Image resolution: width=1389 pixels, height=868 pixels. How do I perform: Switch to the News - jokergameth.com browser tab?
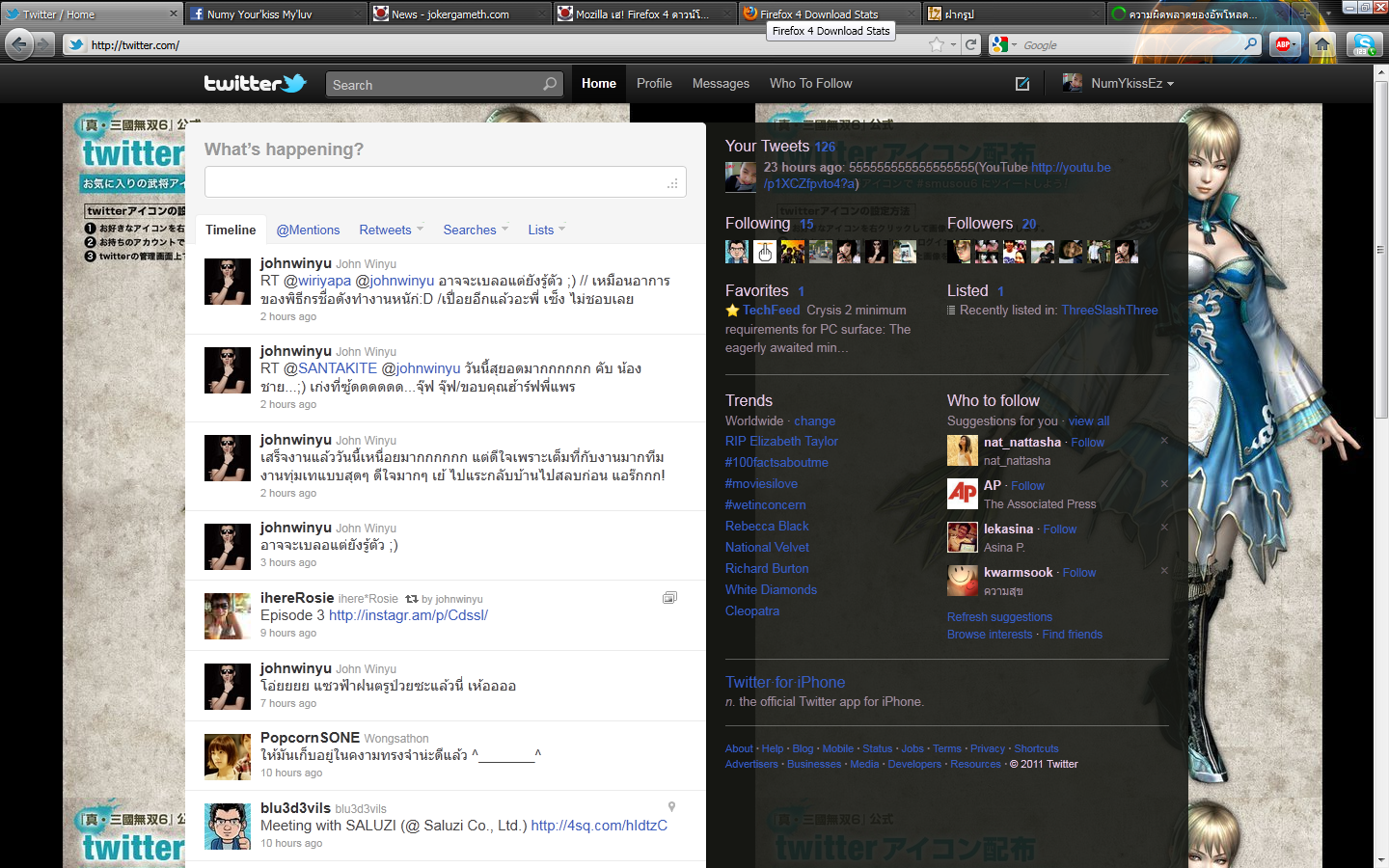460,14
